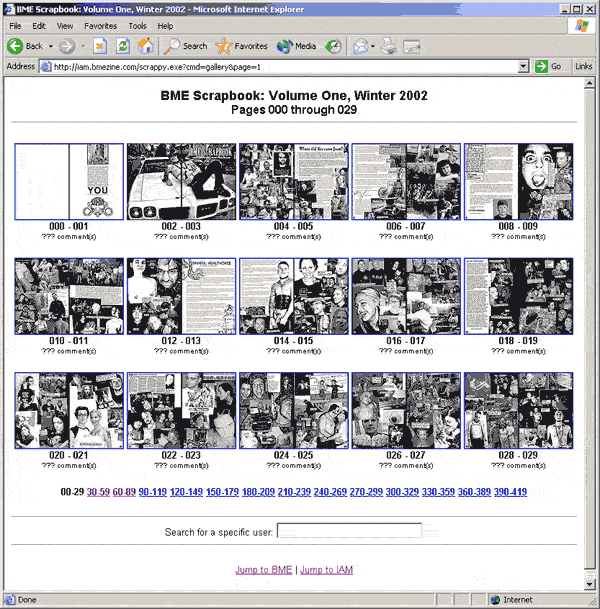Follow the 30-59 page range link
The height and width of the screenshot is (609, 600).
[x=98, y=492]
